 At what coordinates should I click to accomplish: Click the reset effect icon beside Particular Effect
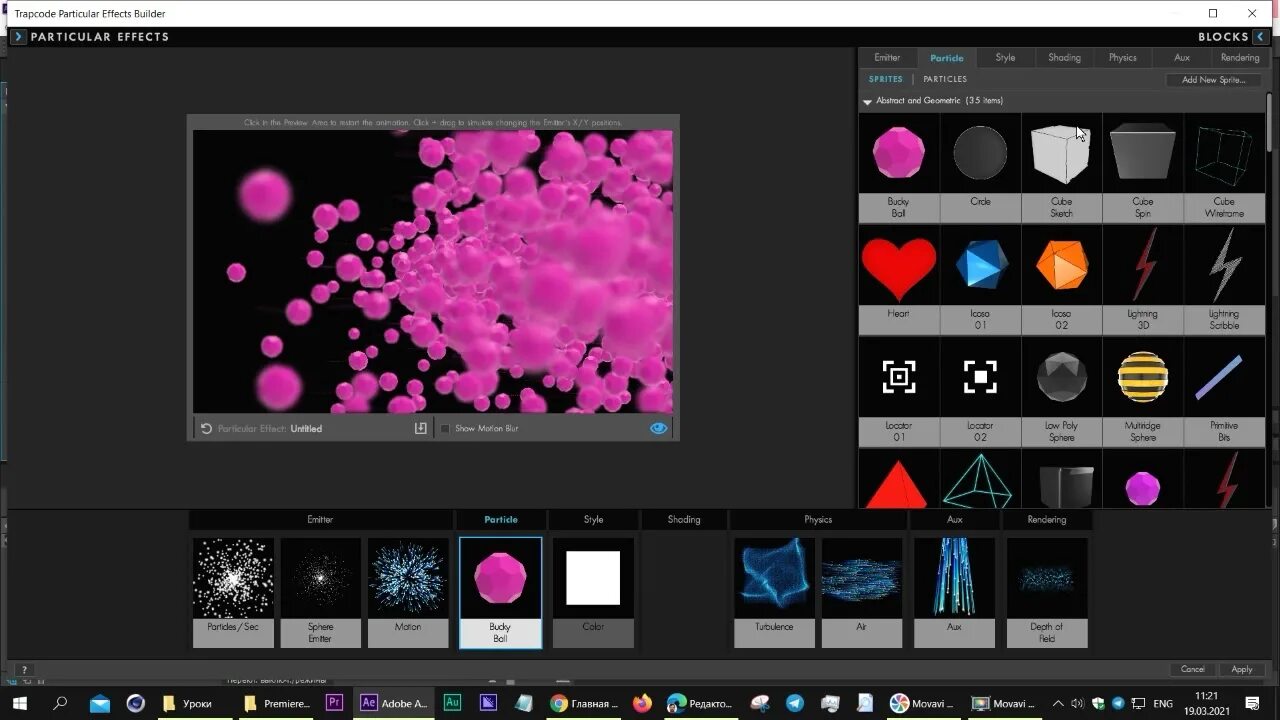206,428
